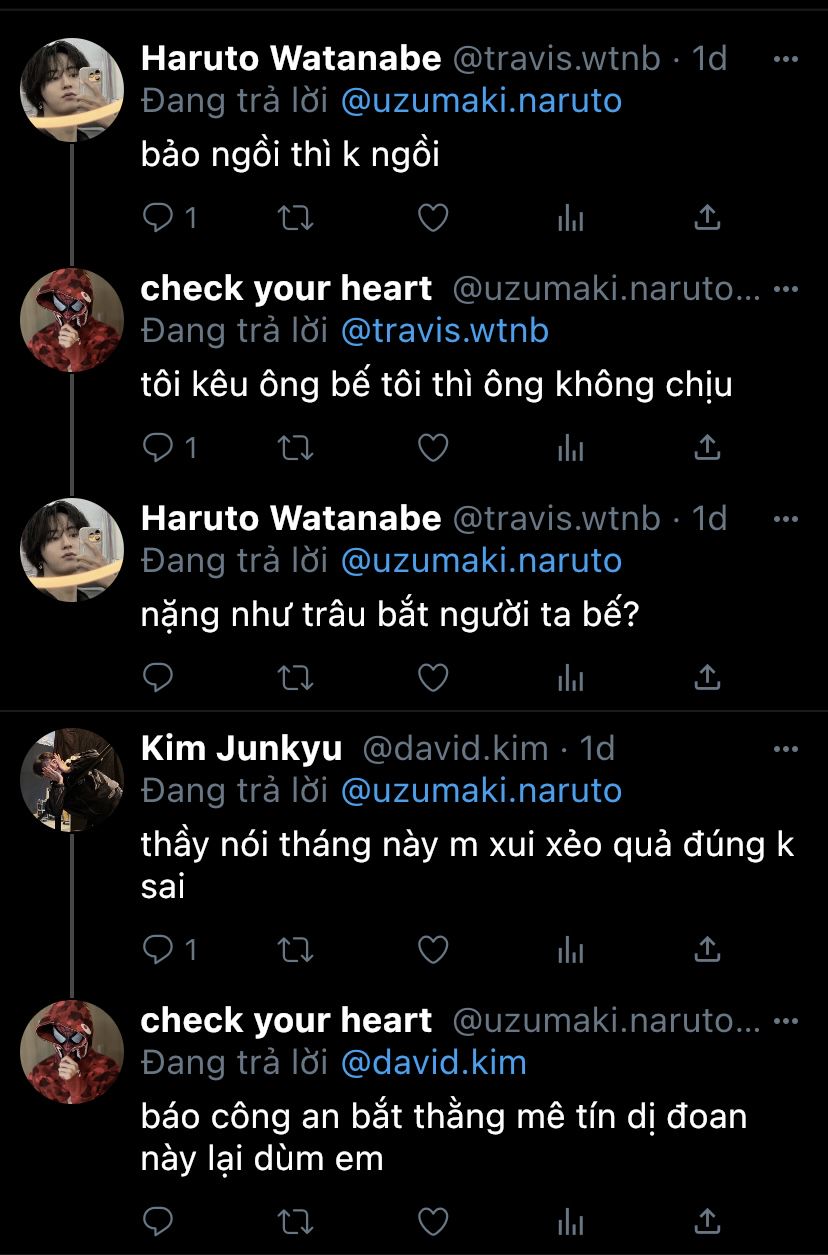Screen dimensions: 828x1255
Task: Retweet Kim Junkyu's tweet
Action: click(294, 949)
